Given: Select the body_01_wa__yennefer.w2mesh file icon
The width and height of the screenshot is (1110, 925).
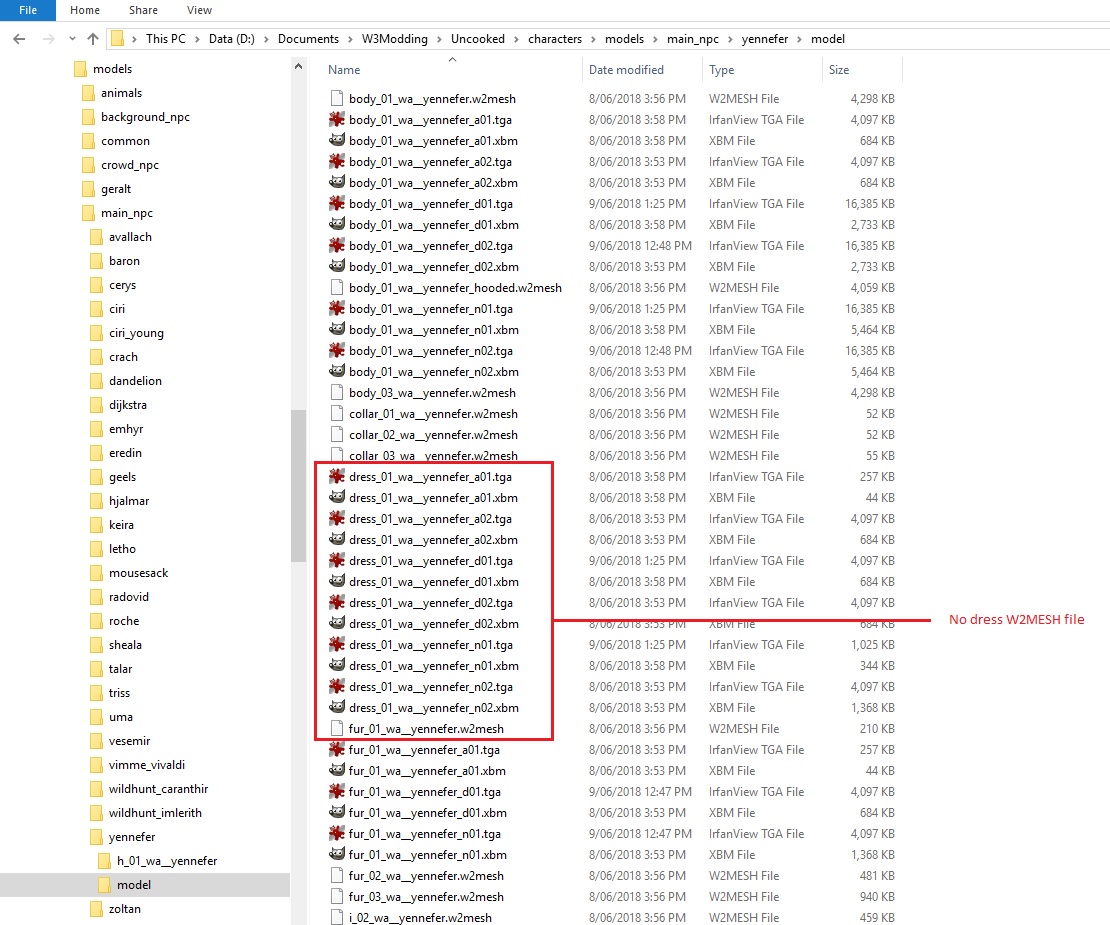Looking at the screenshot, I should [x=337, y=98].
